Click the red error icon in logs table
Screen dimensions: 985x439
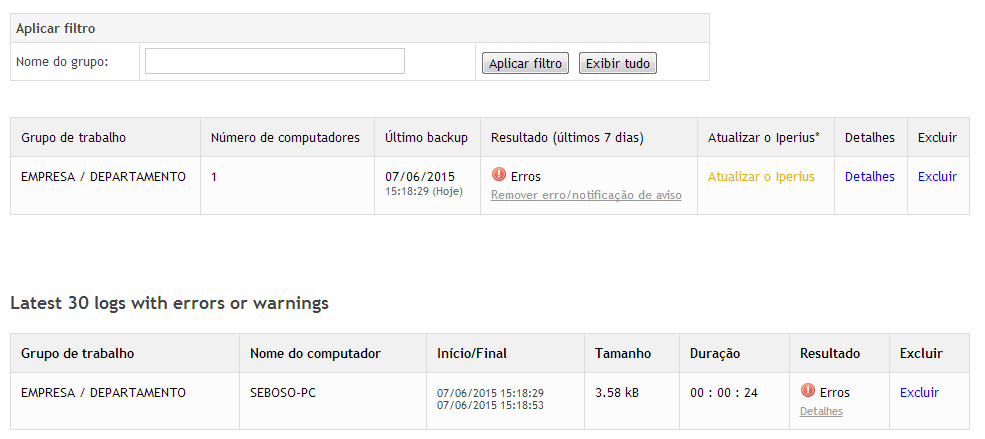(808, 391)
